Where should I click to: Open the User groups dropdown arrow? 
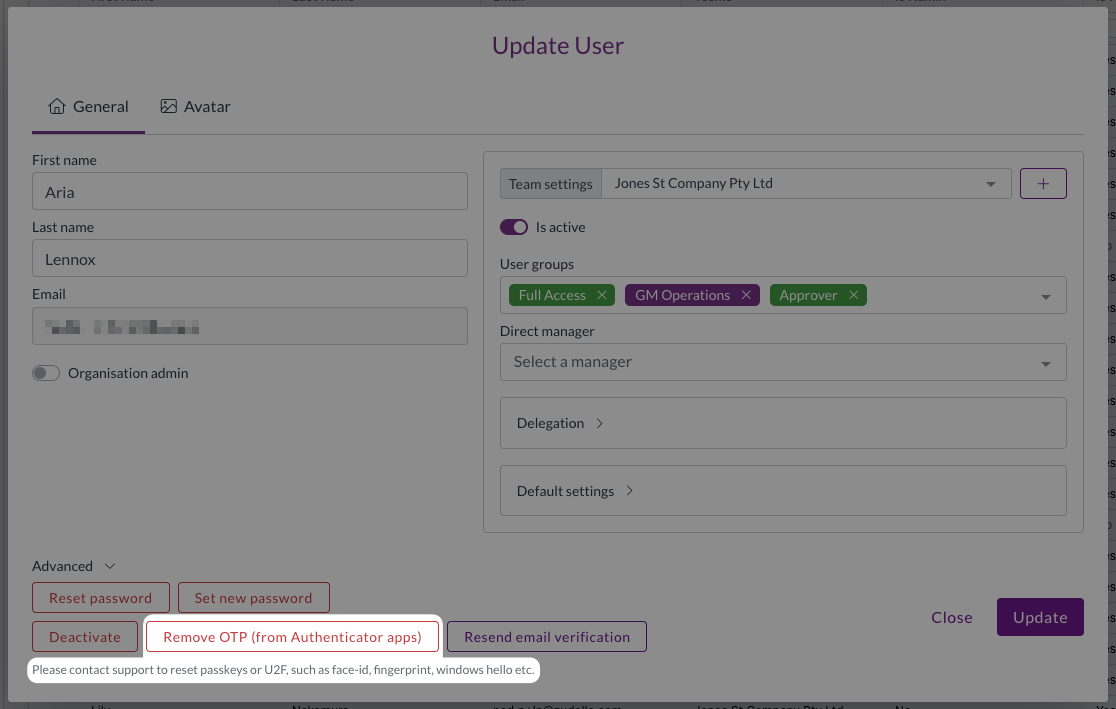point(1046,296)
